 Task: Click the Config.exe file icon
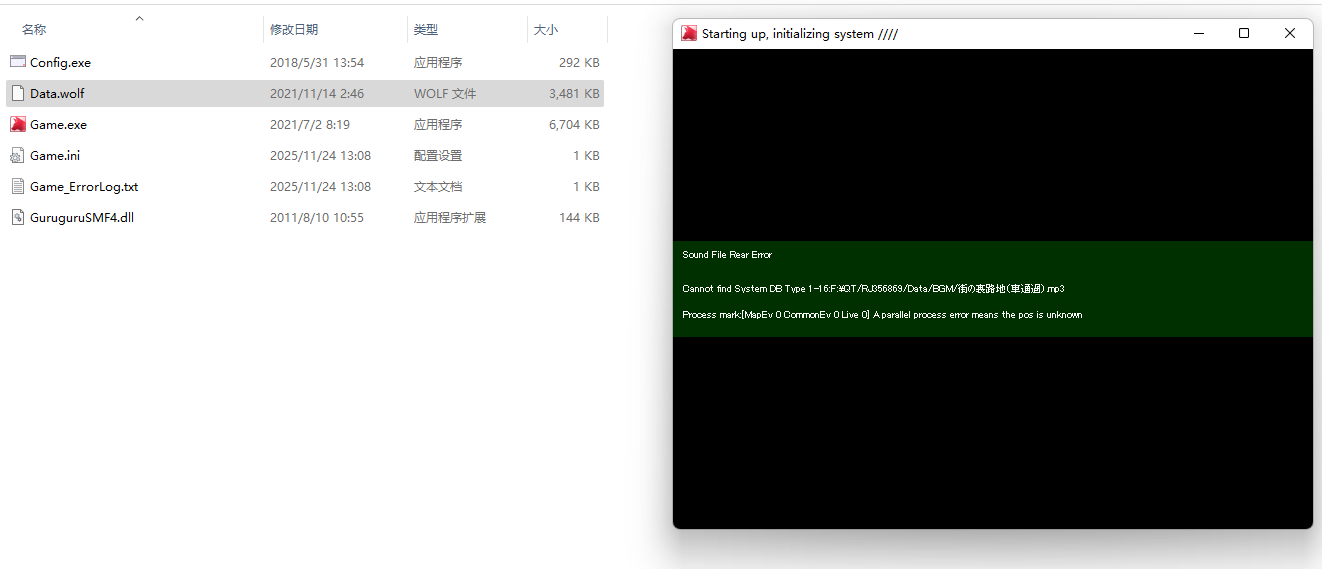(17, 62)
